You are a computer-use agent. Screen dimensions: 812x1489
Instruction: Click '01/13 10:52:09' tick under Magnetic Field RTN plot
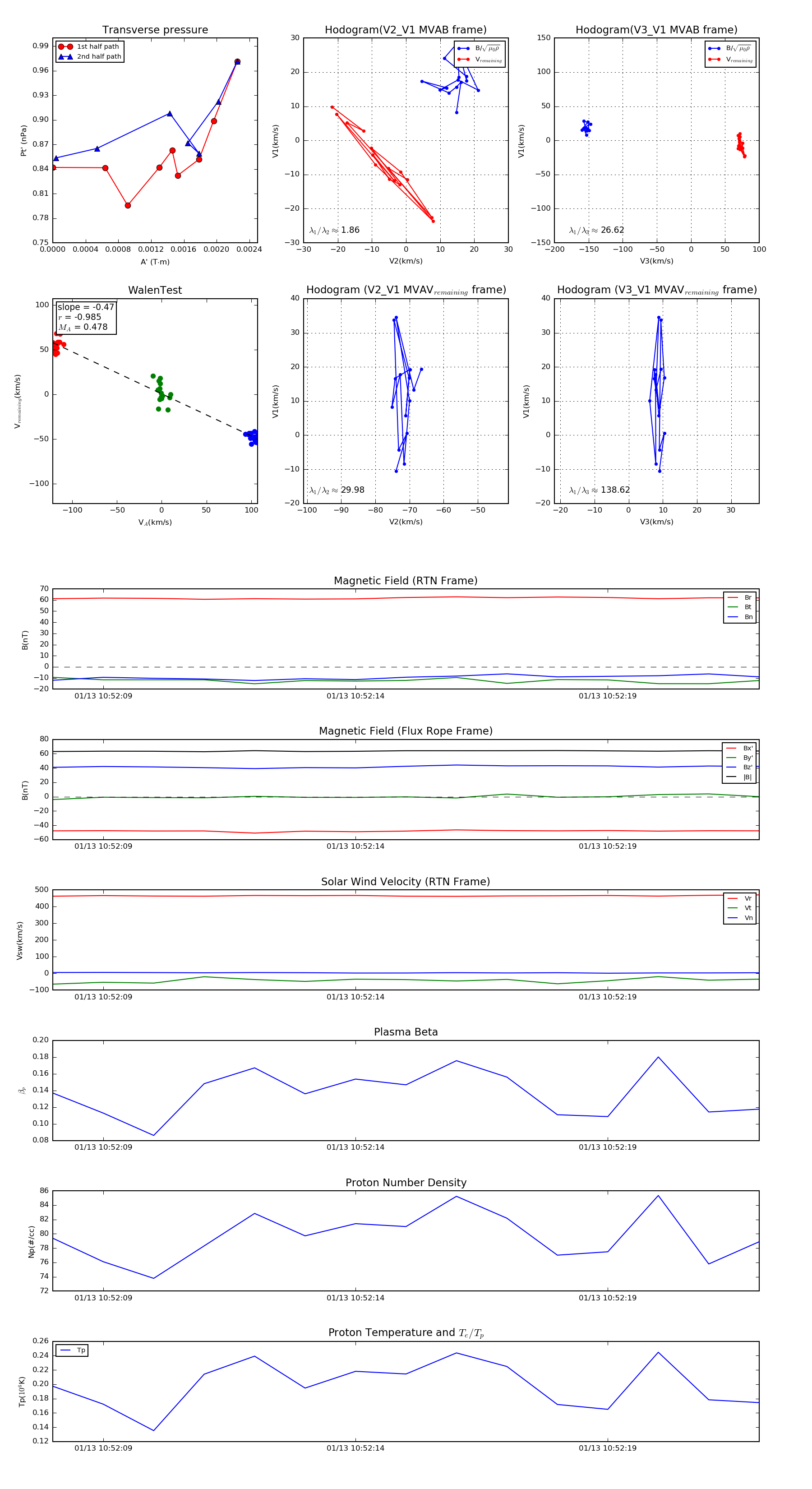103,696
